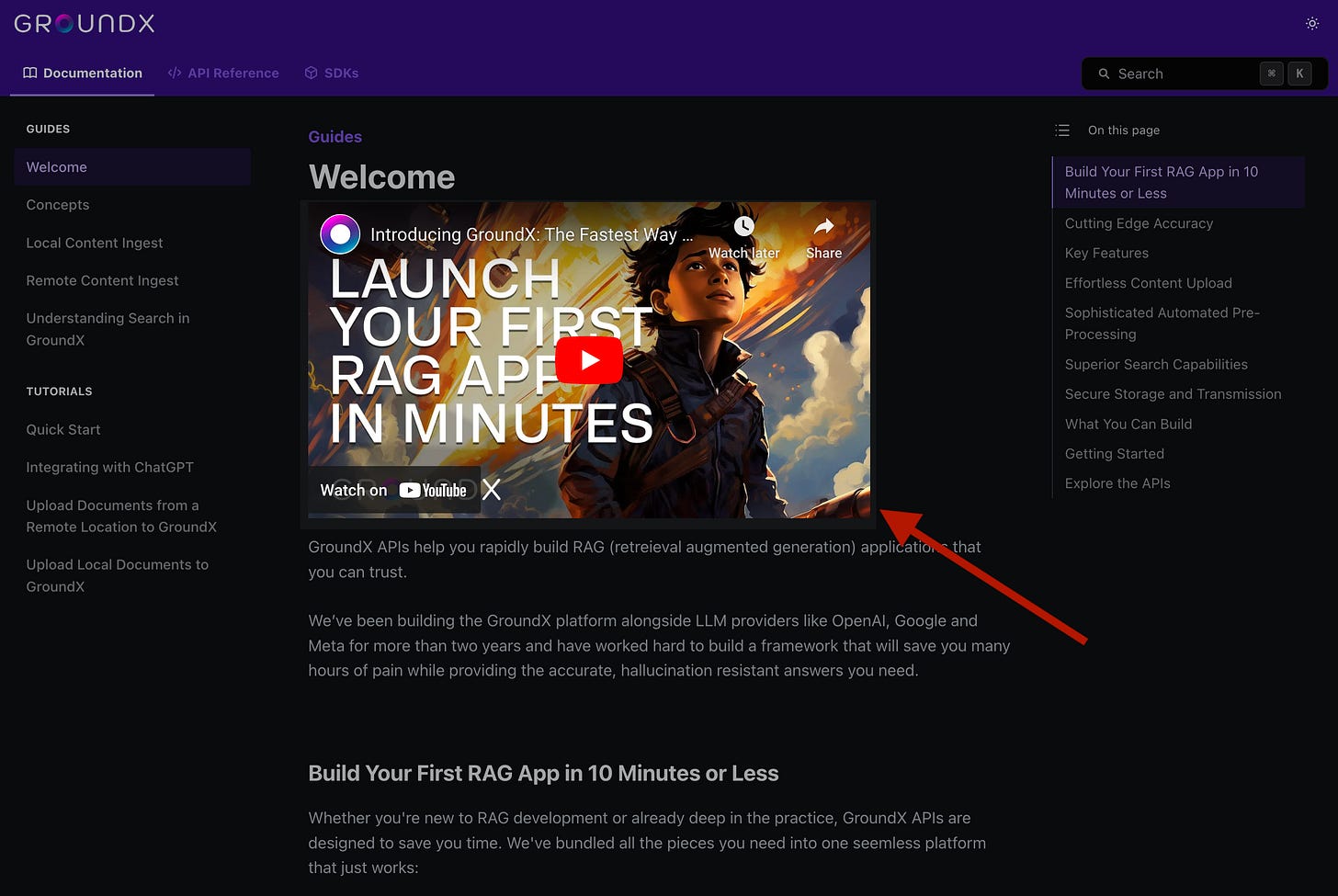Jump to Secure Storage and Transmission section
1338x896 pixels.
coord(1173,393)
